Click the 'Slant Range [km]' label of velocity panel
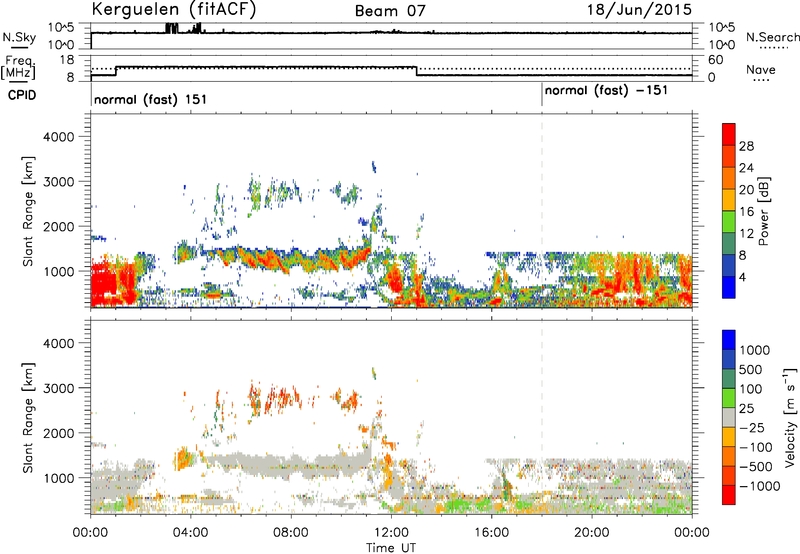This screenshot has width=800, height=554. 28,417
